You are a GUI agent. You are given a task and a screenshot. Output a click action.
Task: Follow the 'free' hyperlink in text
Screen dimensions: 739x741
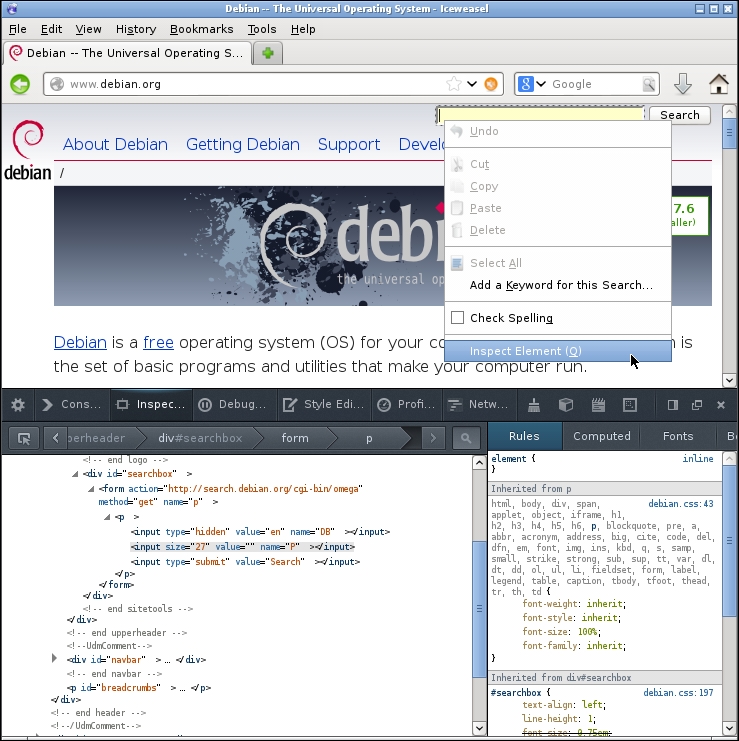158,342
